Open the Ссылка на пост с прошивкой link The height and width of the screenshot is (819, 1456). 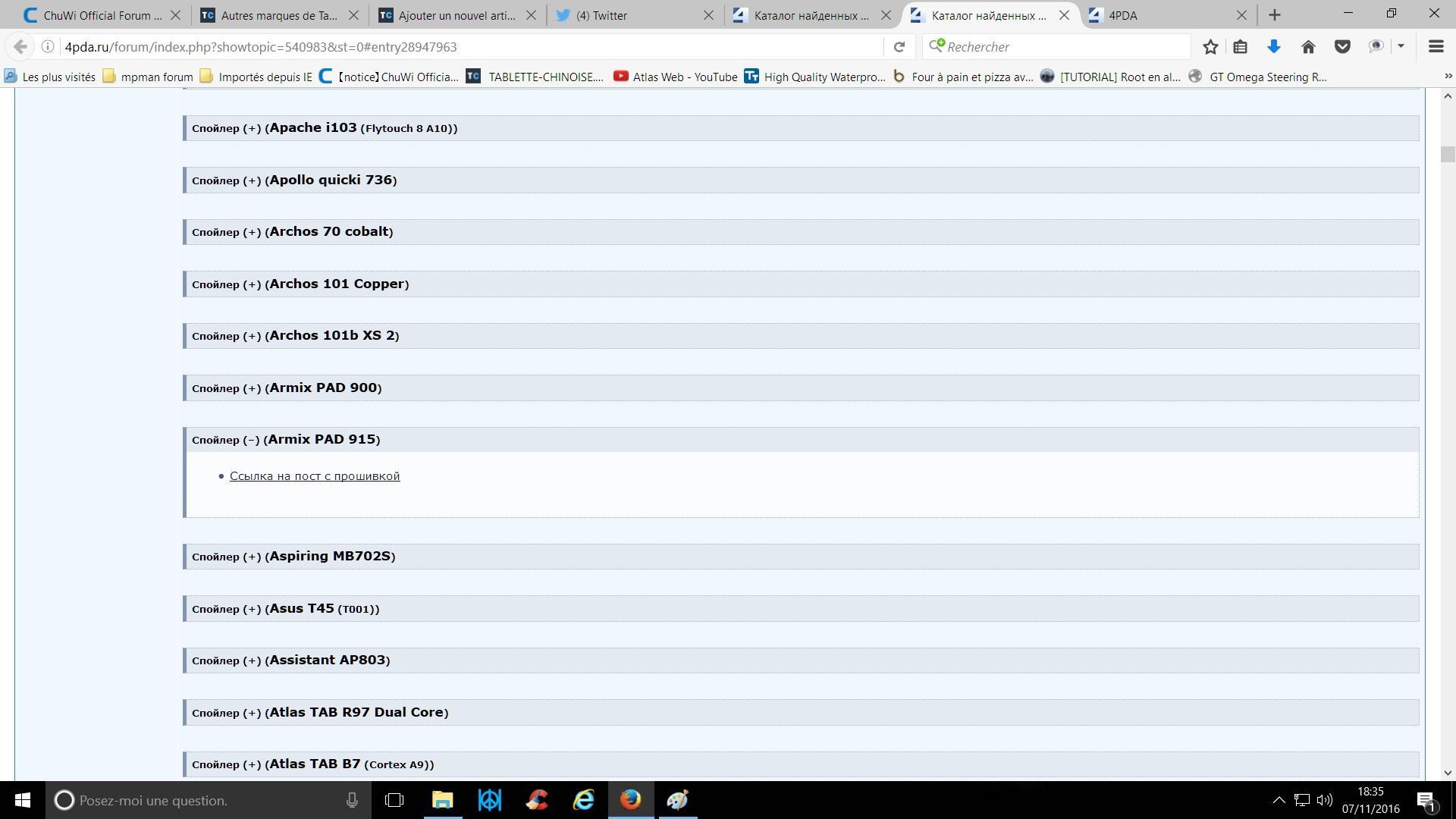coord(315,476)
